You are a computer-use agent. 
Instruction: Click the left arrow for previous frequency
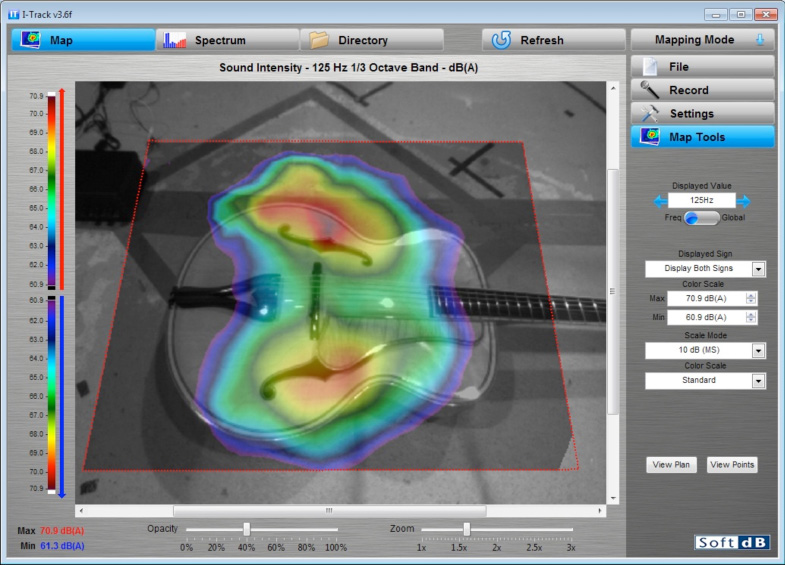[x=660, y=201]
